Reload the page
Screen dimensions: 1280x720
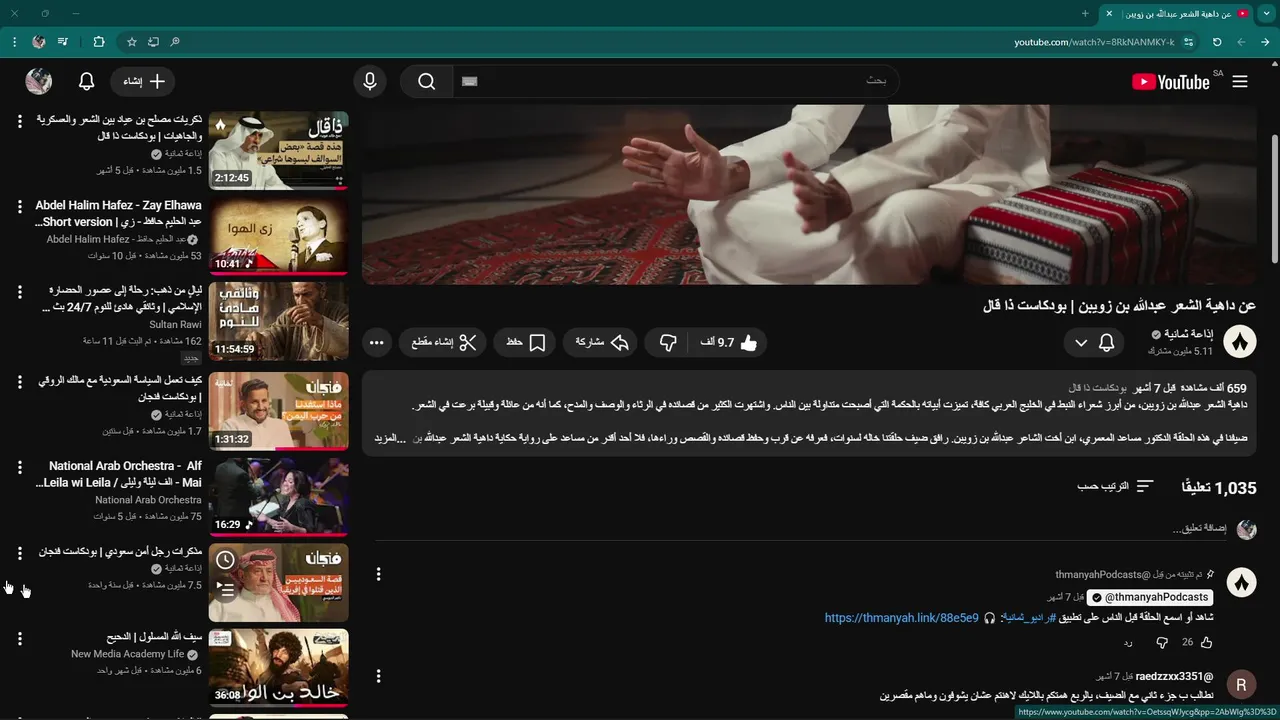(x=1217, y=42)
